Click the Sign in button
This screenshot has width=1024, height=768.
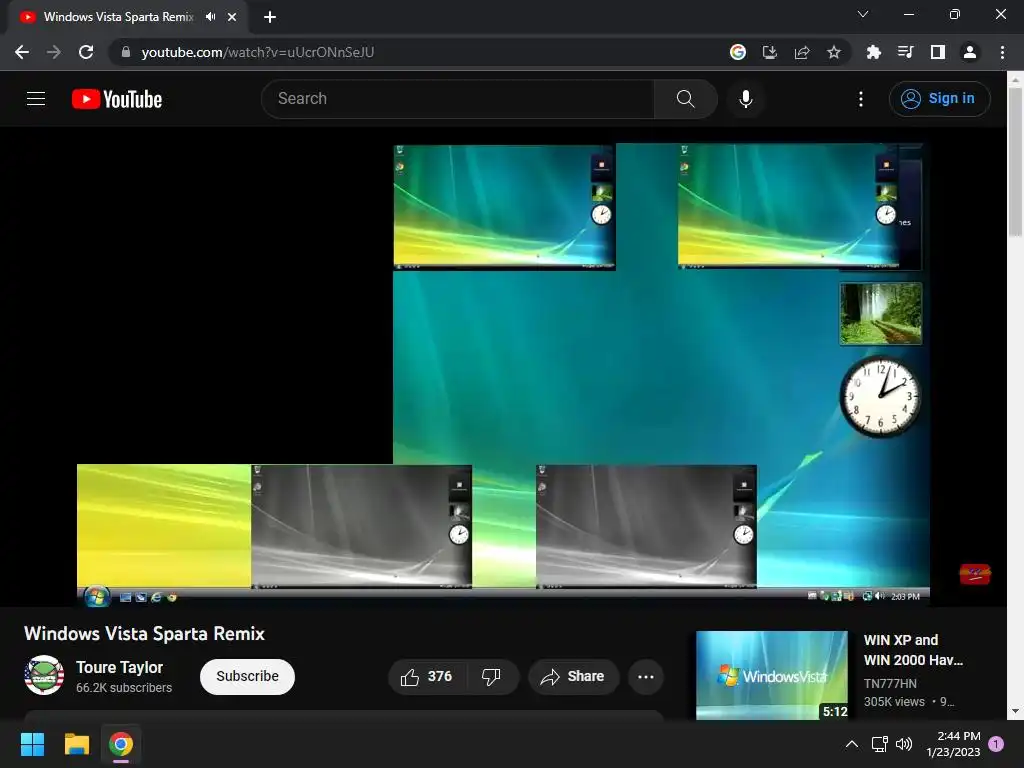[x=939, y=99]
